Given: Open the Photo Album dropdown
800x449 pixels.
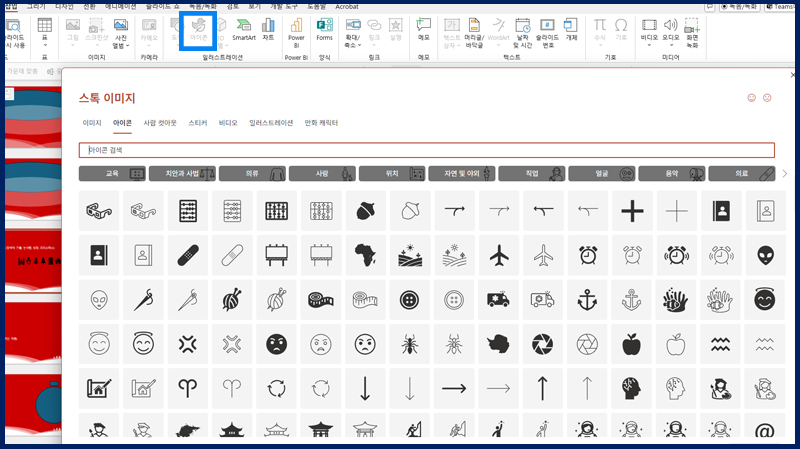Looking at the screenshot, I should tap(121, 33).
